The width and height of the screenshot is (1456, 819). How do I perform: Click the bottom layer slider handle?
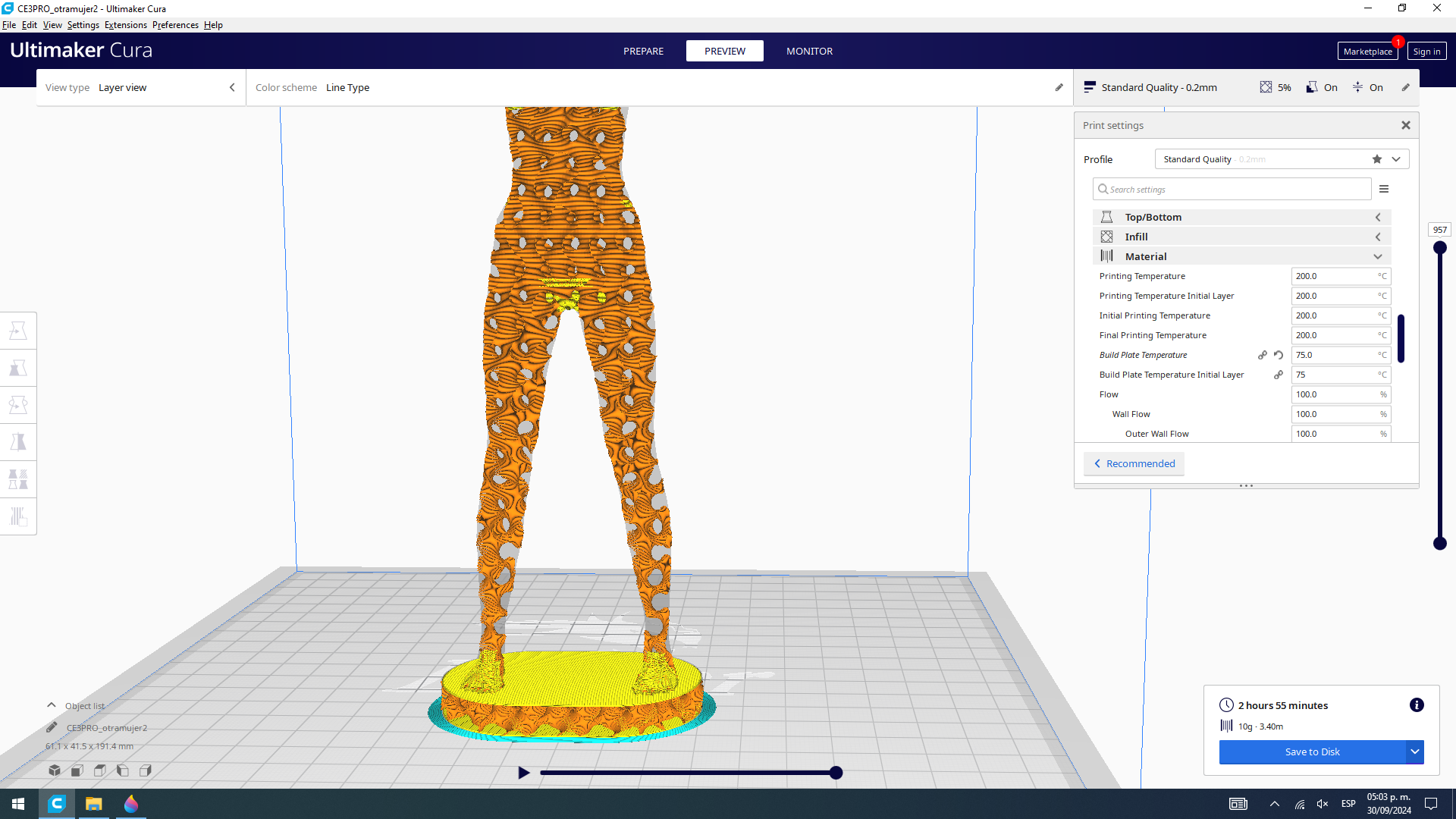click(x=1440, y=543)
